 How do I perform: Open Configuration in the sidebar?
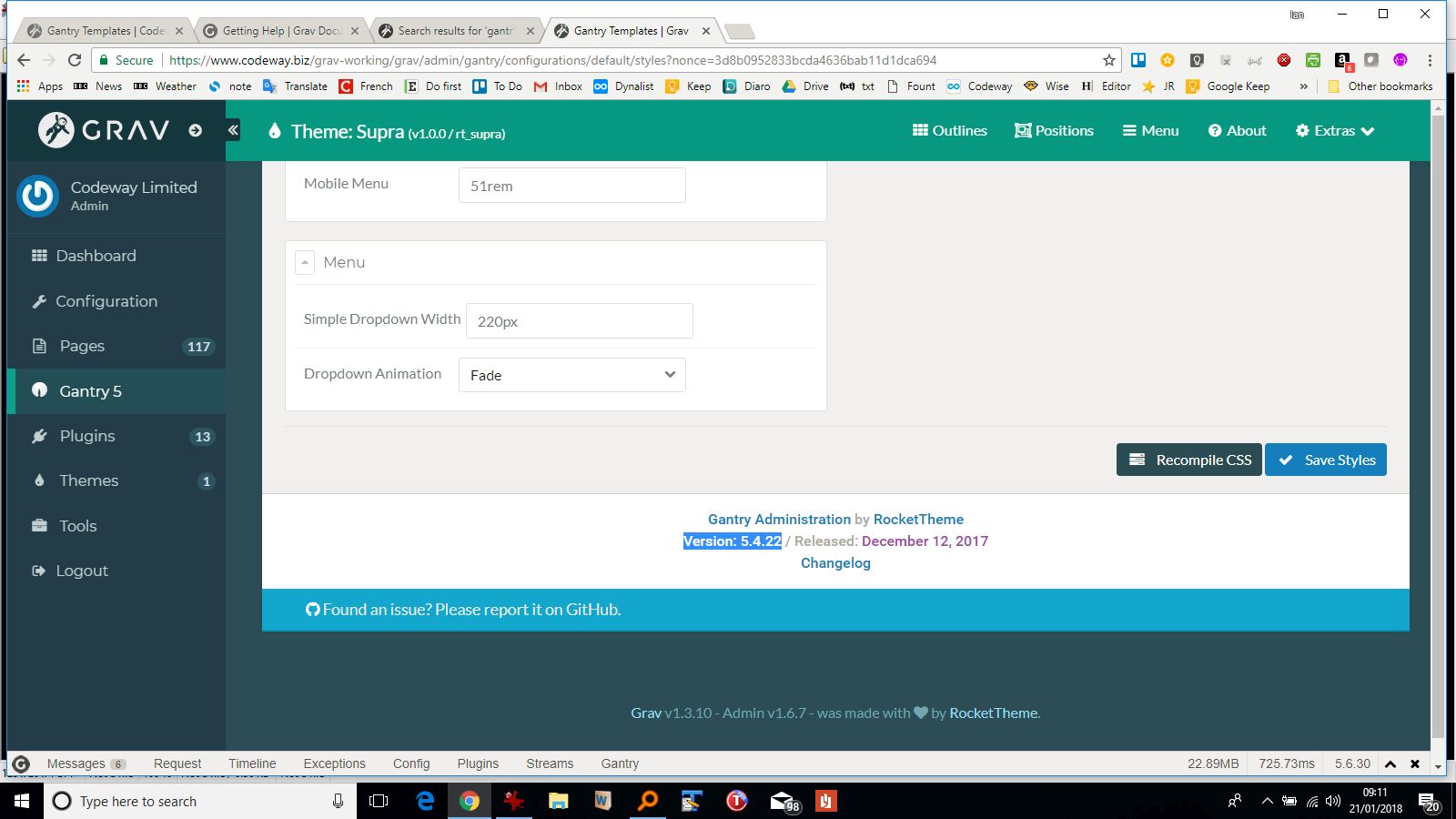click(x=116, y=301)
